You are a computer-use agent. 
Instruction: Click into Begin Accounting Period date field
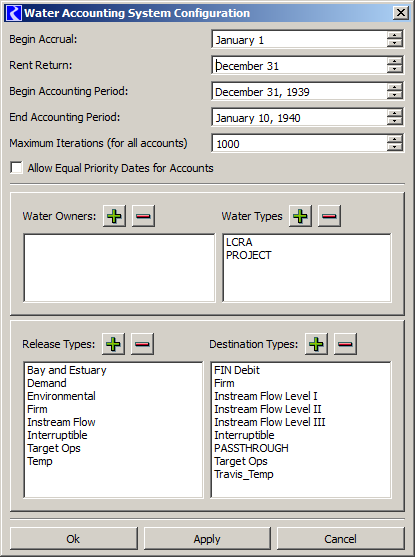click(x=299, y=92)
